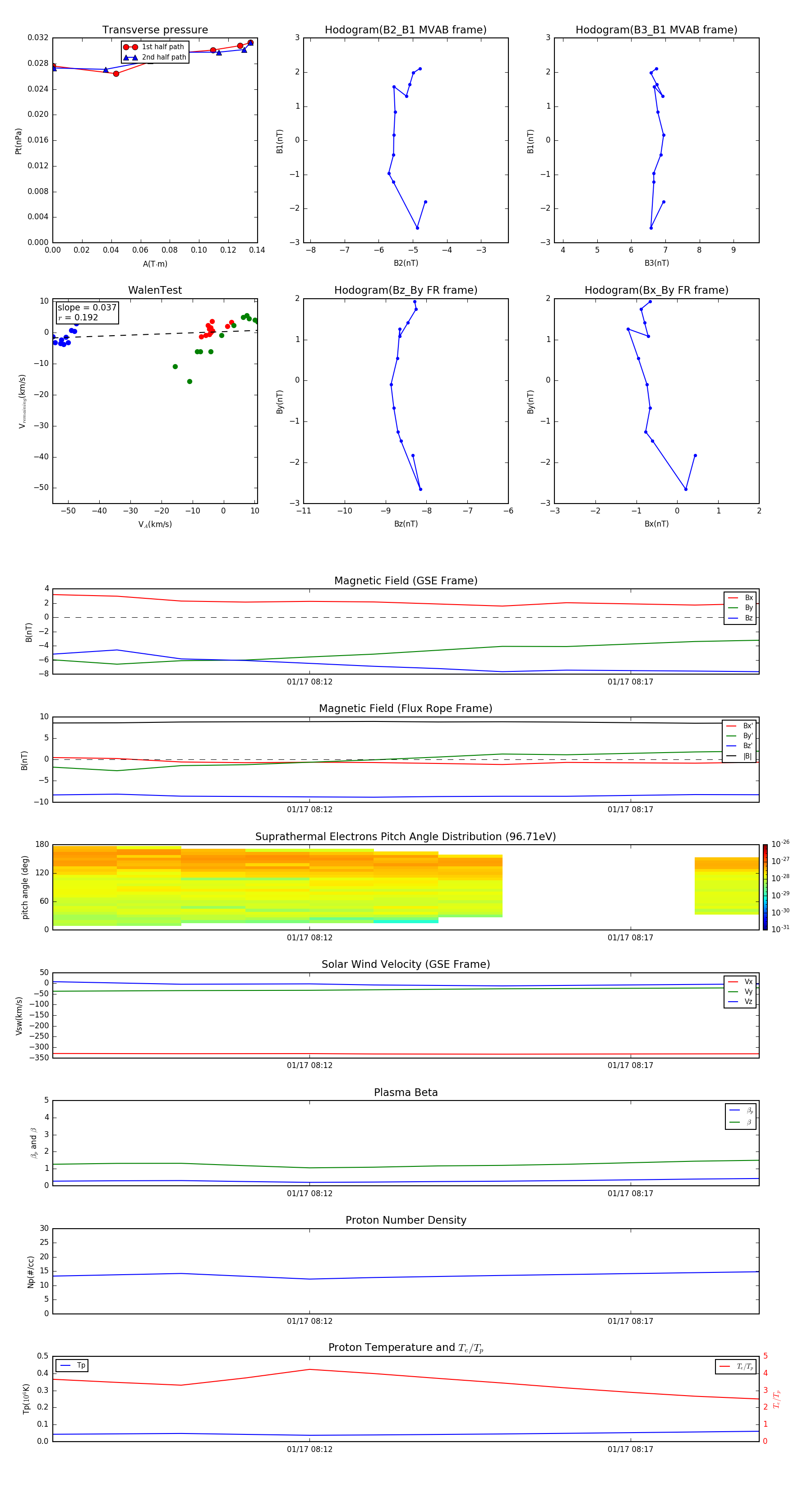Click the 'Hodogram(B2_B1 MVAB frame)' title

click(406, 30)
